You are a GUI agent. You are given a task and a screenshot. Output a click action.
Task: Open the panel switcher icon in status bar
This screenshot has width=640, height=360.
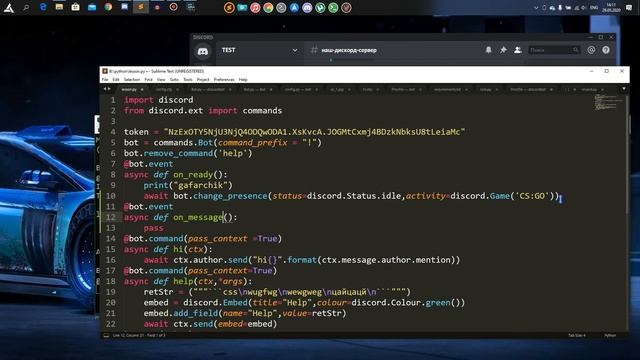click(x=106, y=336)
